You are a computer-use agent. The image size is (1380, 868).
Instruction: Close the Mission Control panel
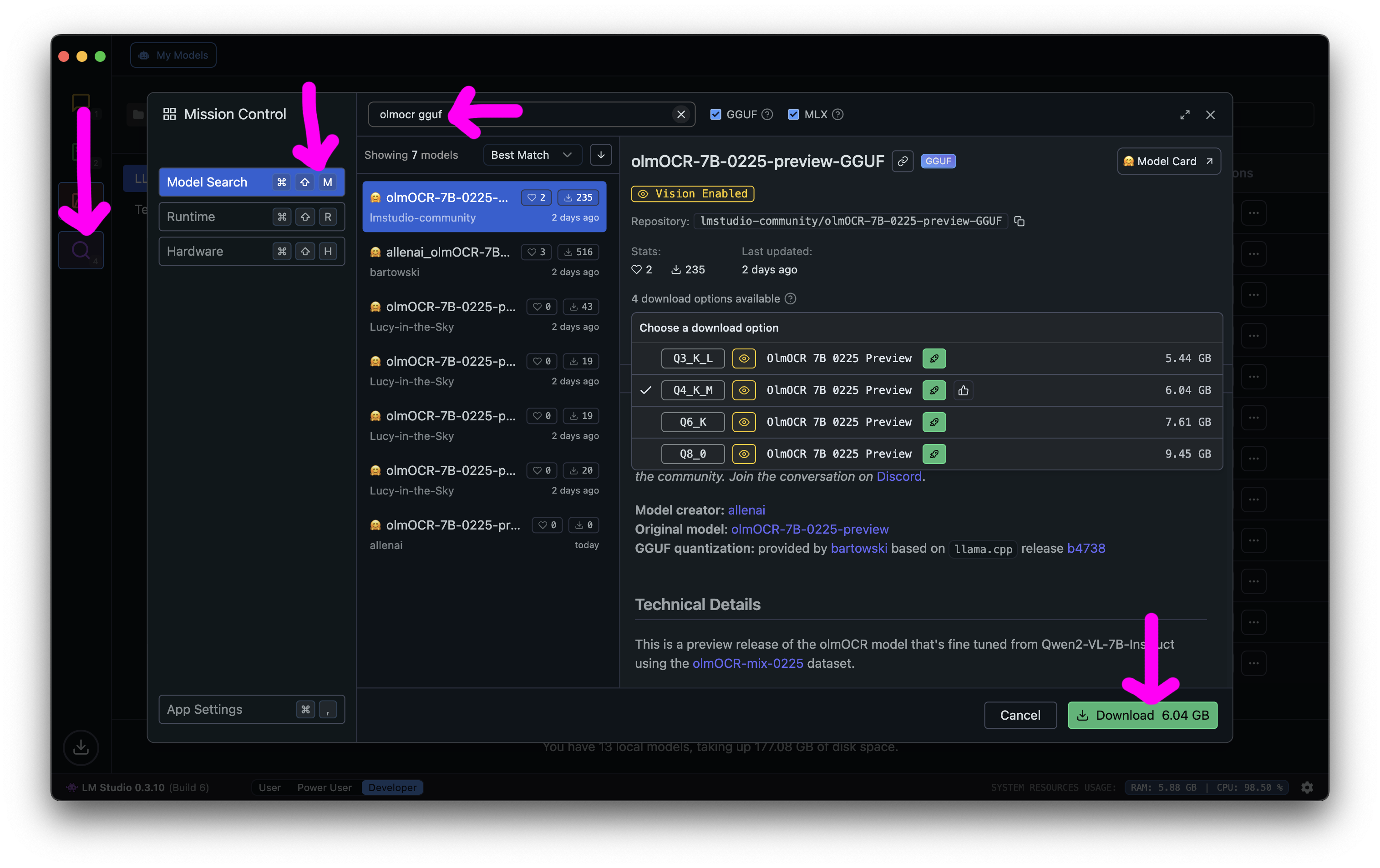pyautogui.click(x=1210, y=115)
